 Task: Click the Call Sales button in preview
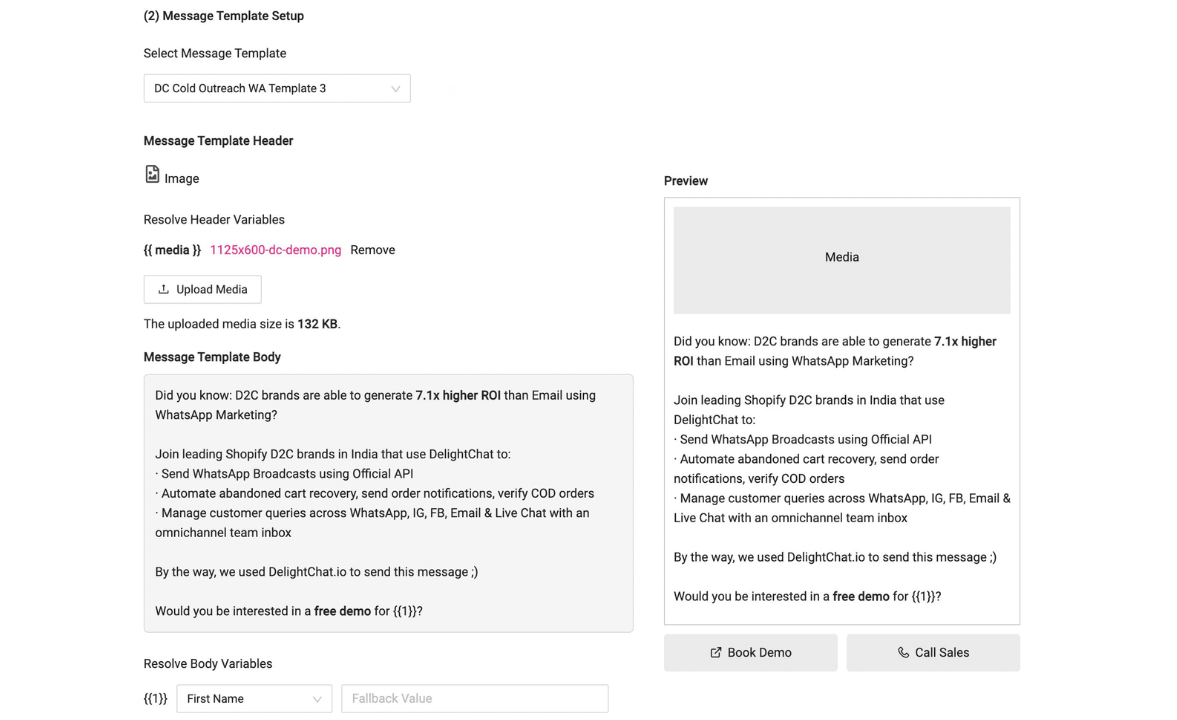pyautogui.click(x=933, y=652)
